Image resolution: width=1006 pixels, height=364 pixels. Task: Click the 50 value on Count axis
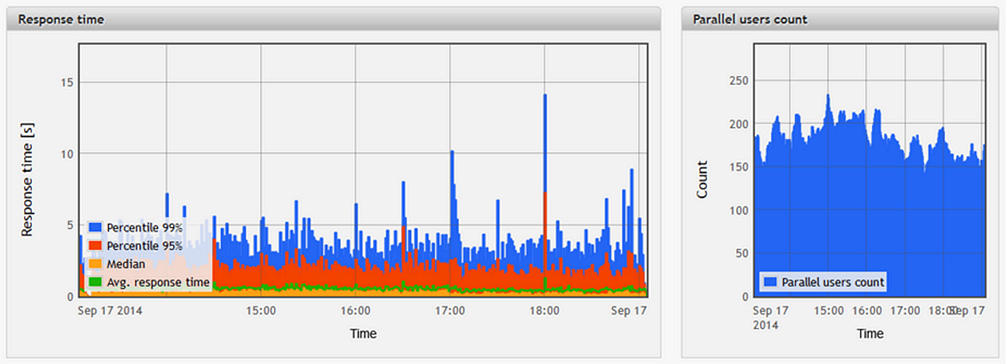(x=742, y=254)
